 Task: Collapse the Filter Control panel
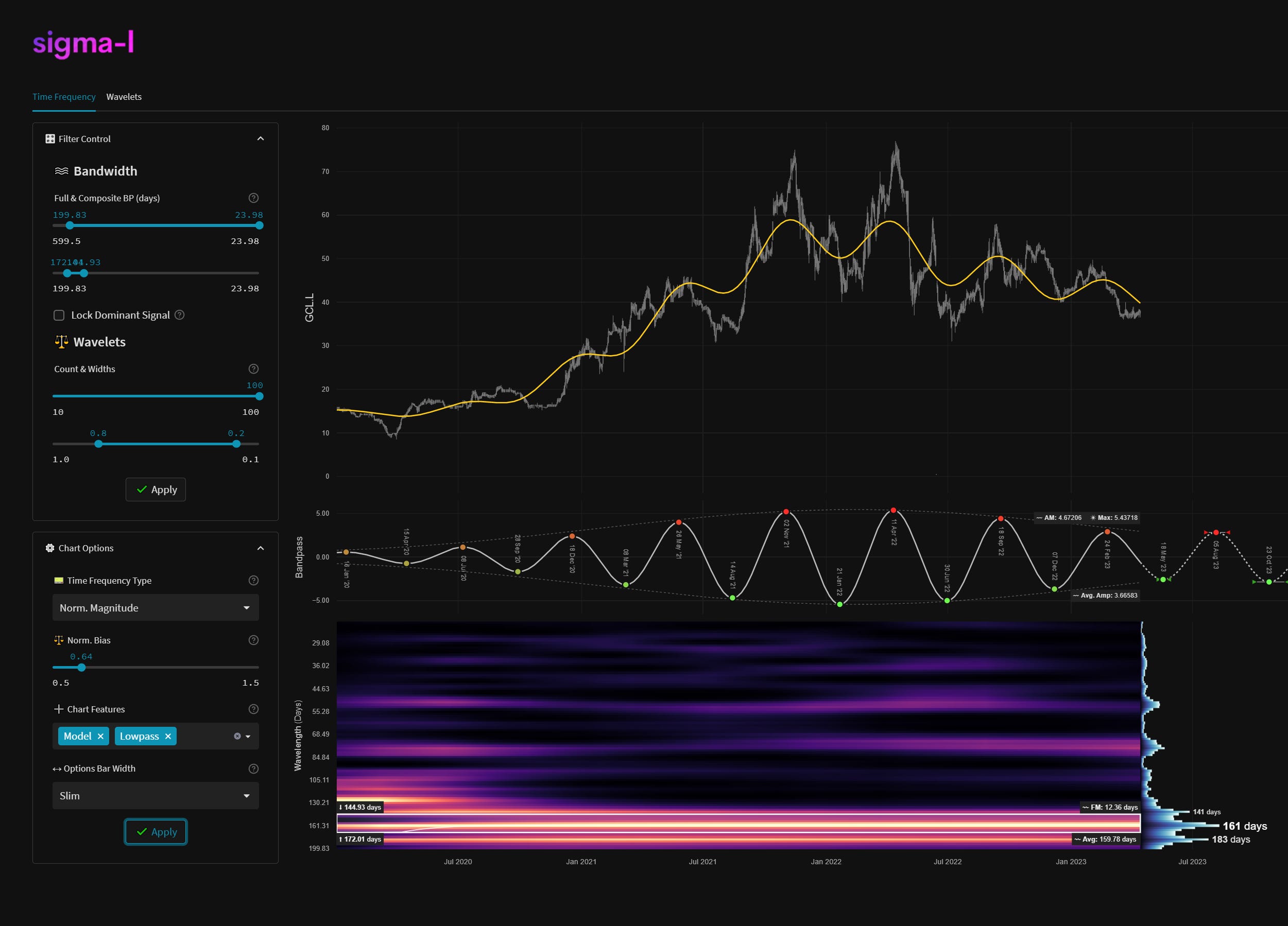tap(260, 138)
